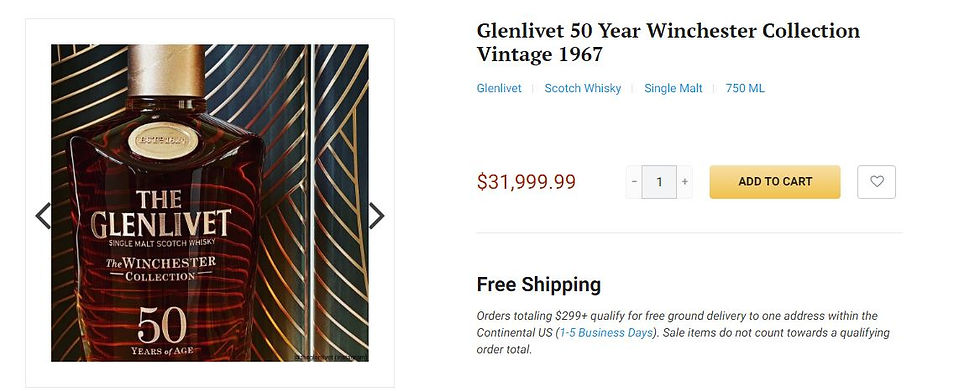Browse the Scotch Whisky category link

[x=582, y=88]
